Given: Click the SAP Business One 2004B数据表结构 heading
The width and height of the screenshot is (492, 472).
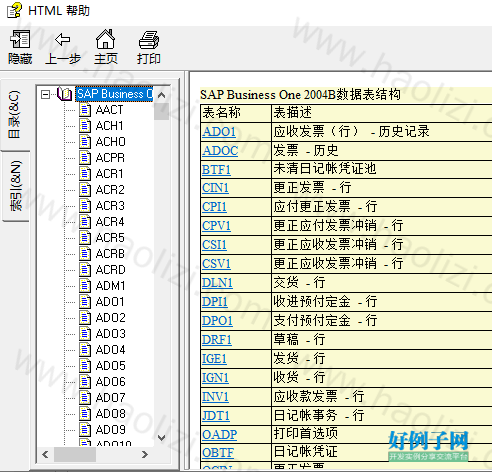Looking at the screenshot, I should (300, 95).
